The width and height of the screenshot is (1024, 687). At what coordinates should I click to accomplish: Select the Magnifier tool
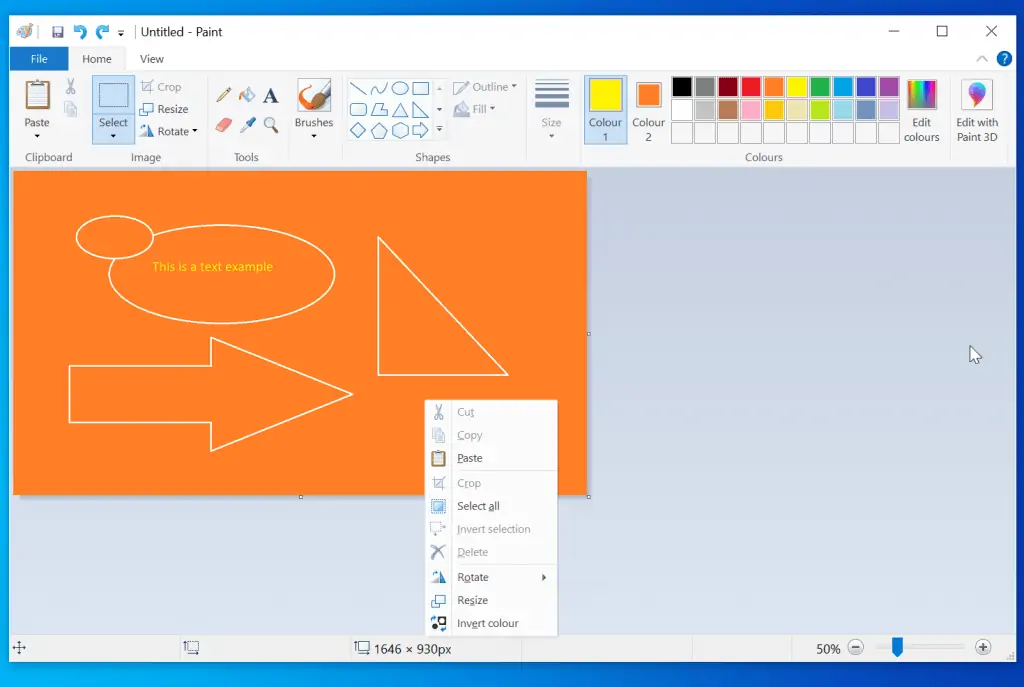(271, 125)
